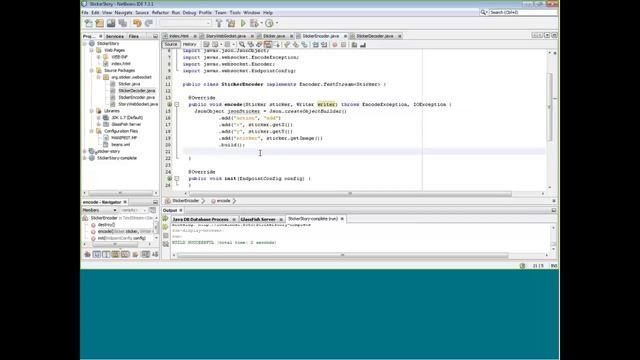Viewport: 640px width, 360px height.
Task: Click the Output horizontal scrollbar
Action: (342, 256)
